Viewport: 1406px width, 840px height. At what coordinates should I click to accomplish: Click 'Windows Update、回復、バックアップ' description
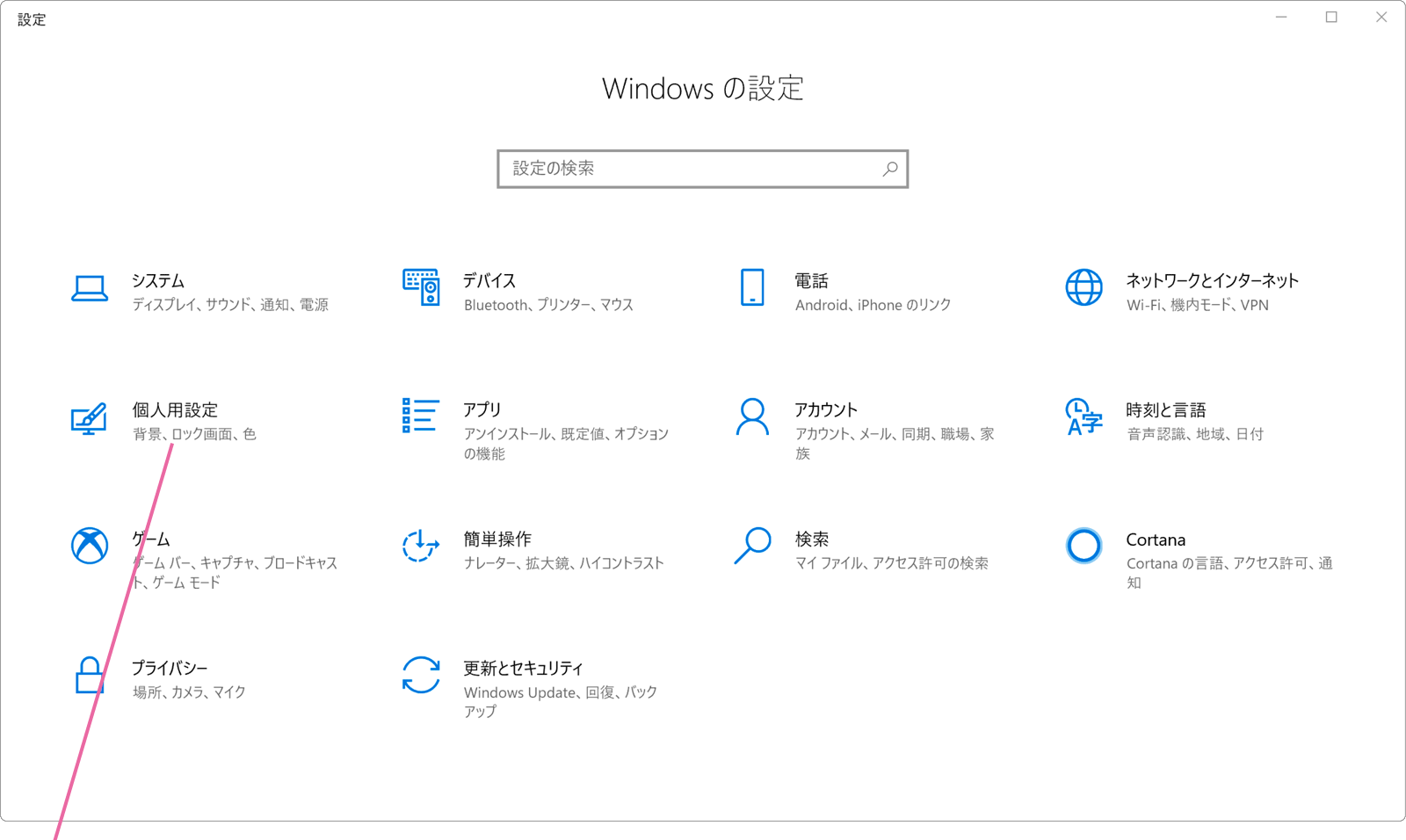(x=561, y=702)
